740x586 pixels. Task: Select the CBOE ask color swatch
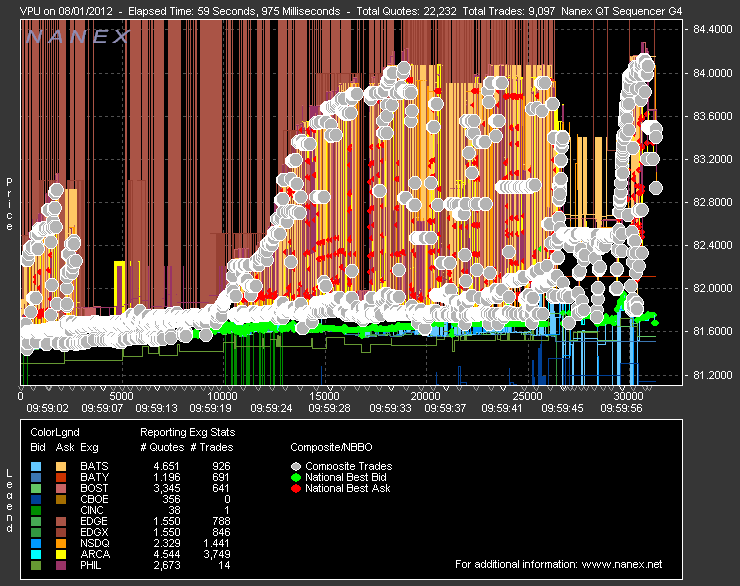tap(61, 499)
